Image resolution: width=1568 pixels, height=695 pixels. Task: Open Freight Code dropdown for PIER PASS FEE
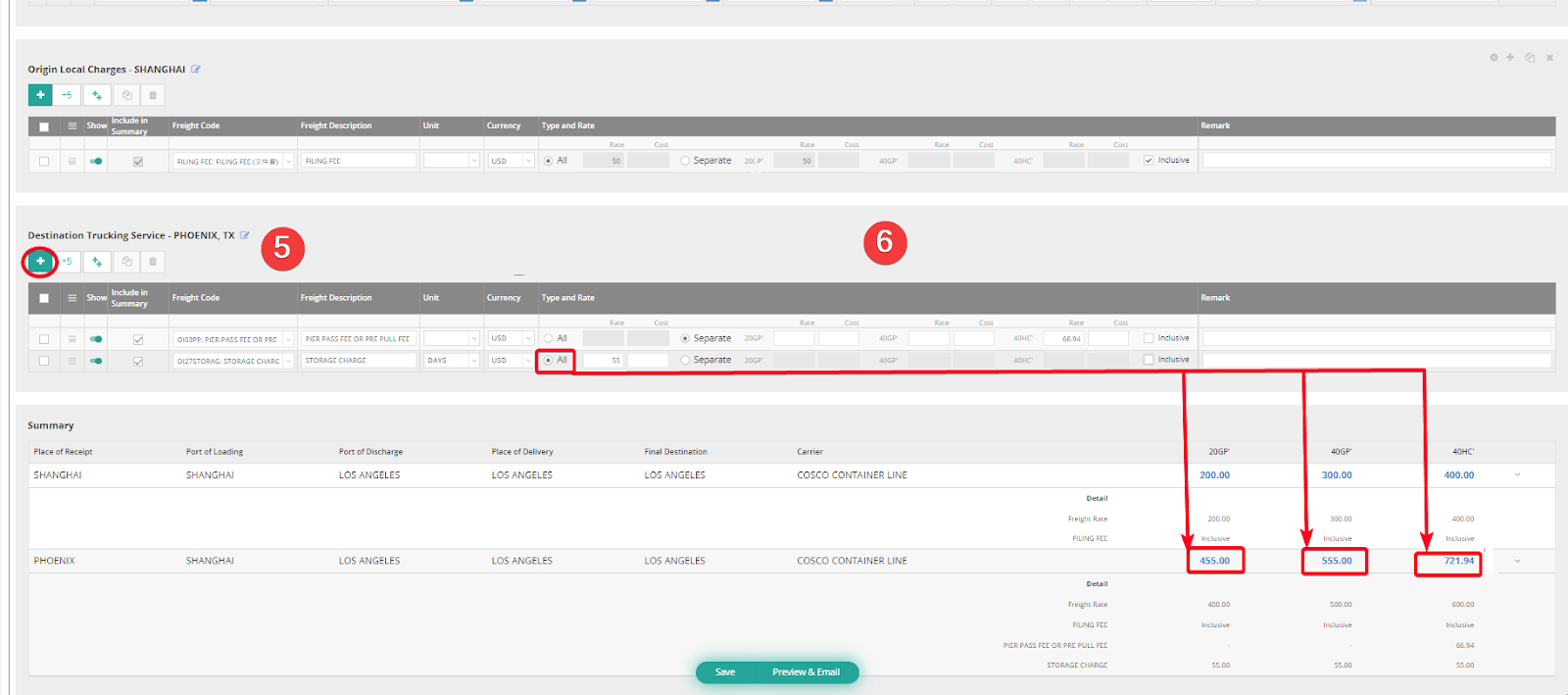[x=288, y=339]
